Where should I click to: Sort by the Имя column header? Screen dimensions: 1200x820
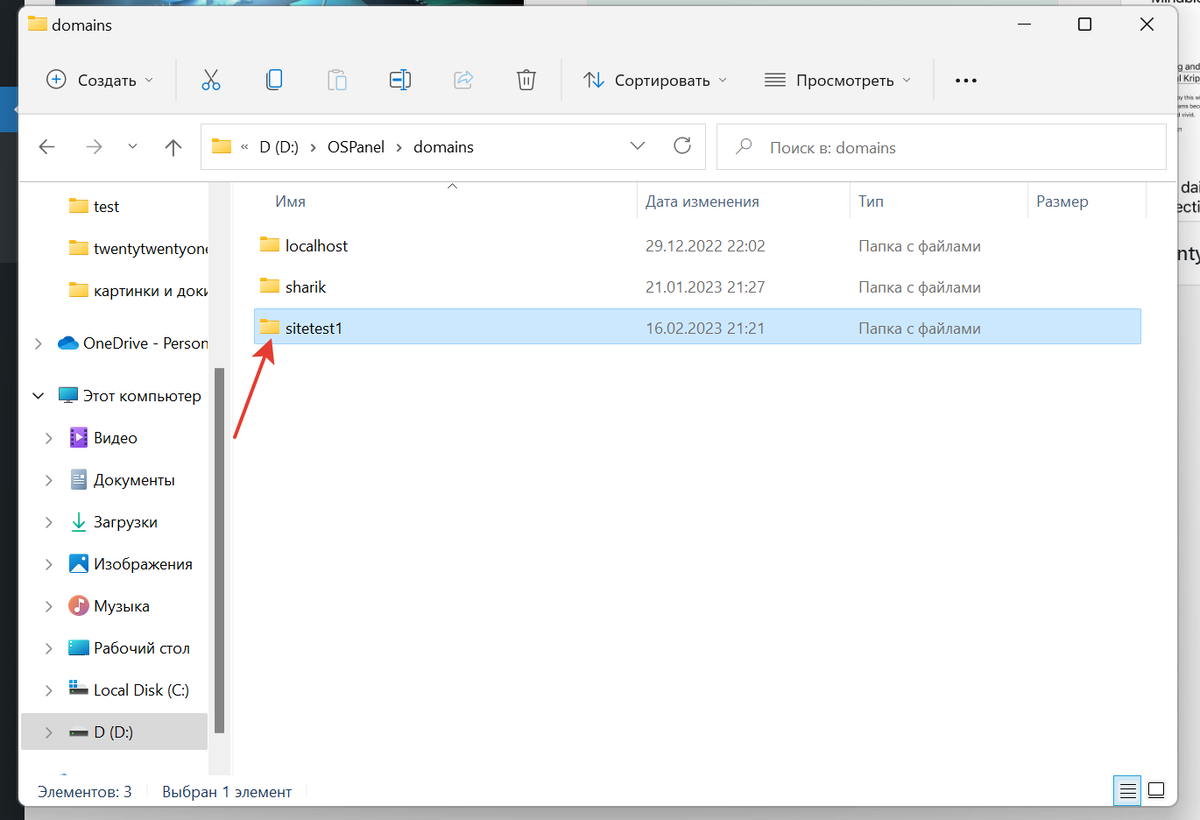pos(291,201)
